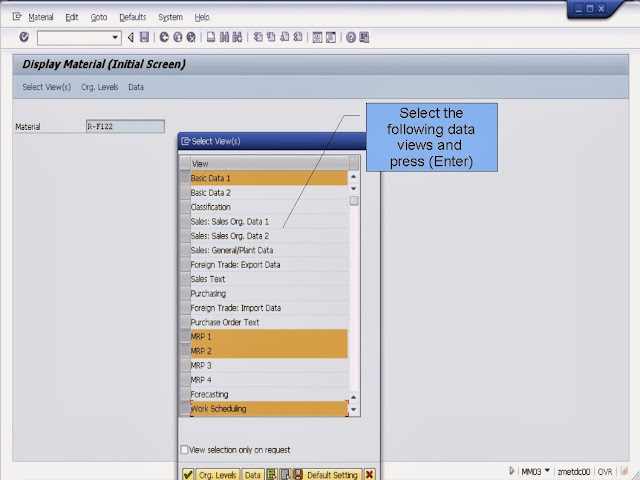Click the green Back arrow icon

[164, 37]
